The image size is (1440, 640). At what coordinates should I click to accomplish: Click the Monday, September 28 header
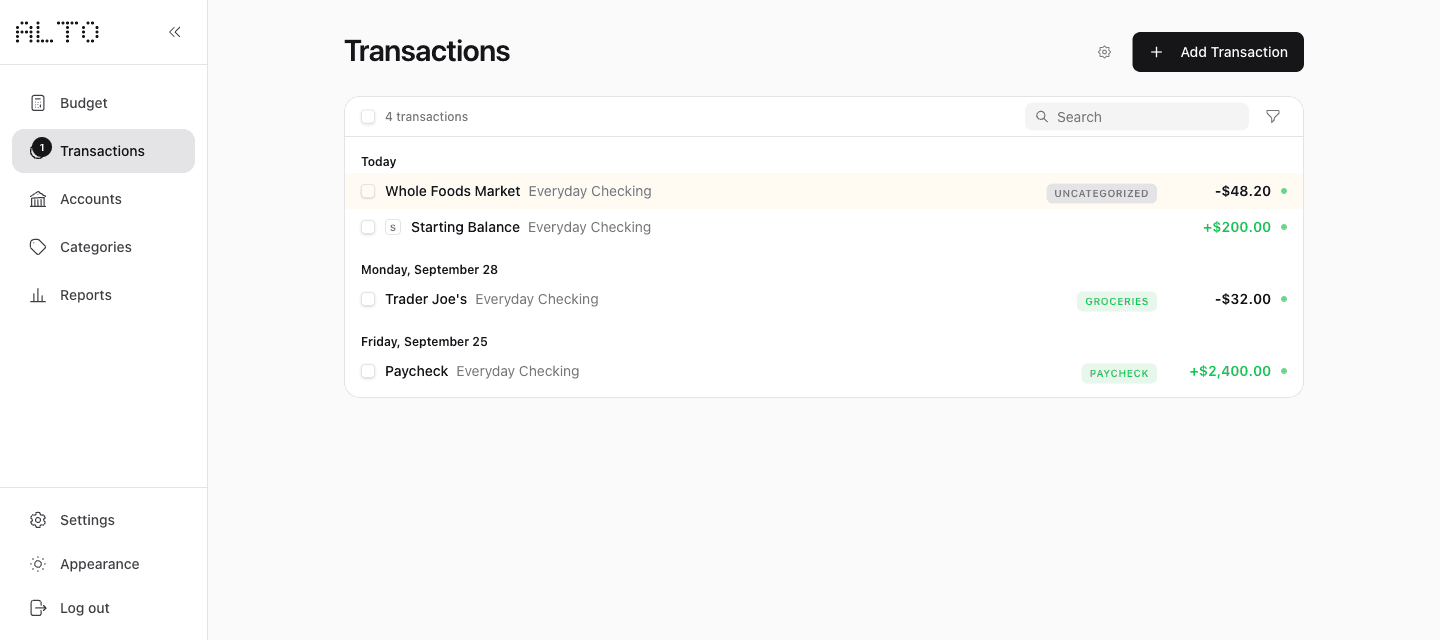pyautogui.click(x=429, y=269)
